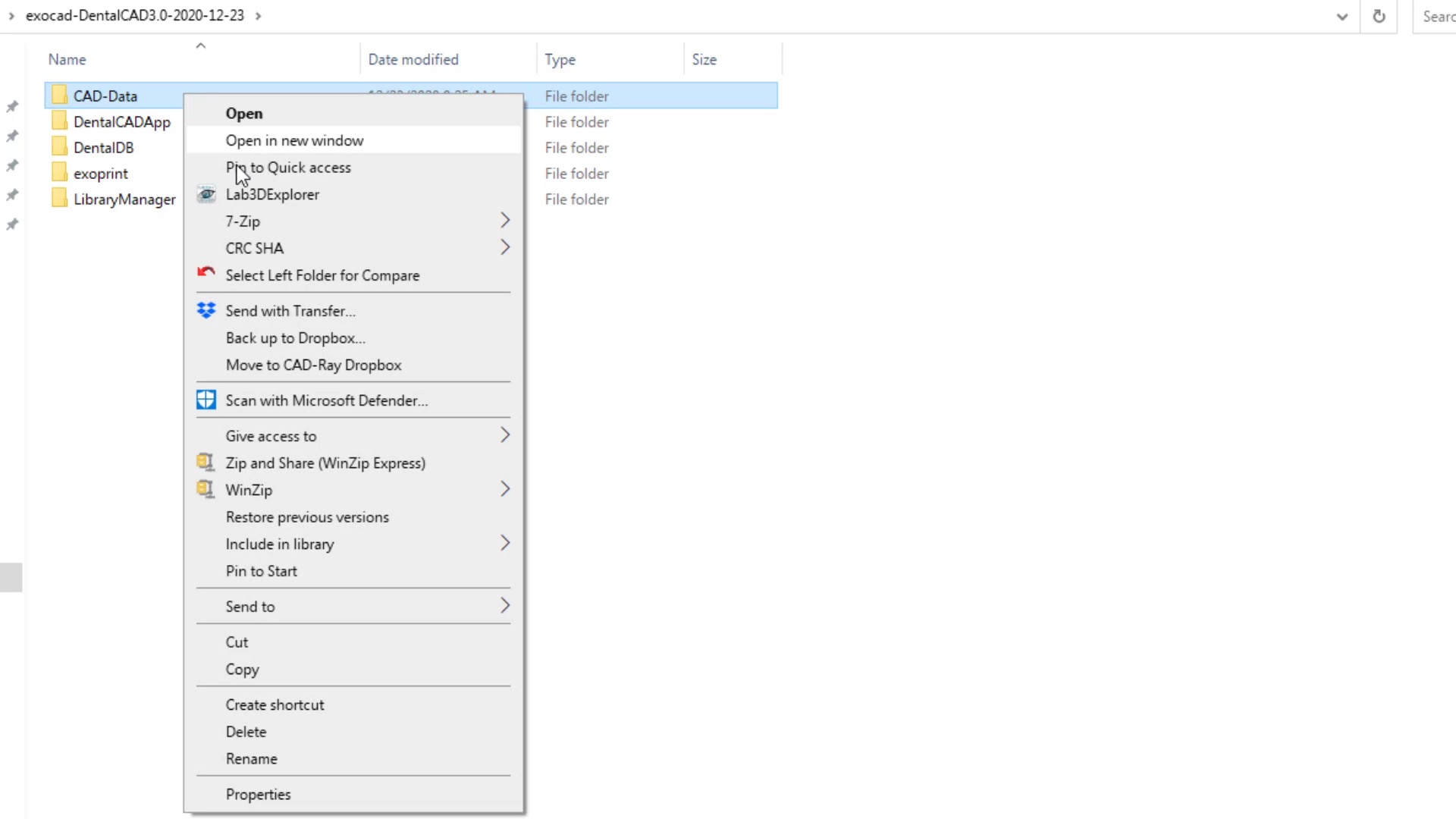The width and height of the screenshot is (1456, 819).
Task: Choose Select Left Folder for Compare
Action: [x=353, y=275]
